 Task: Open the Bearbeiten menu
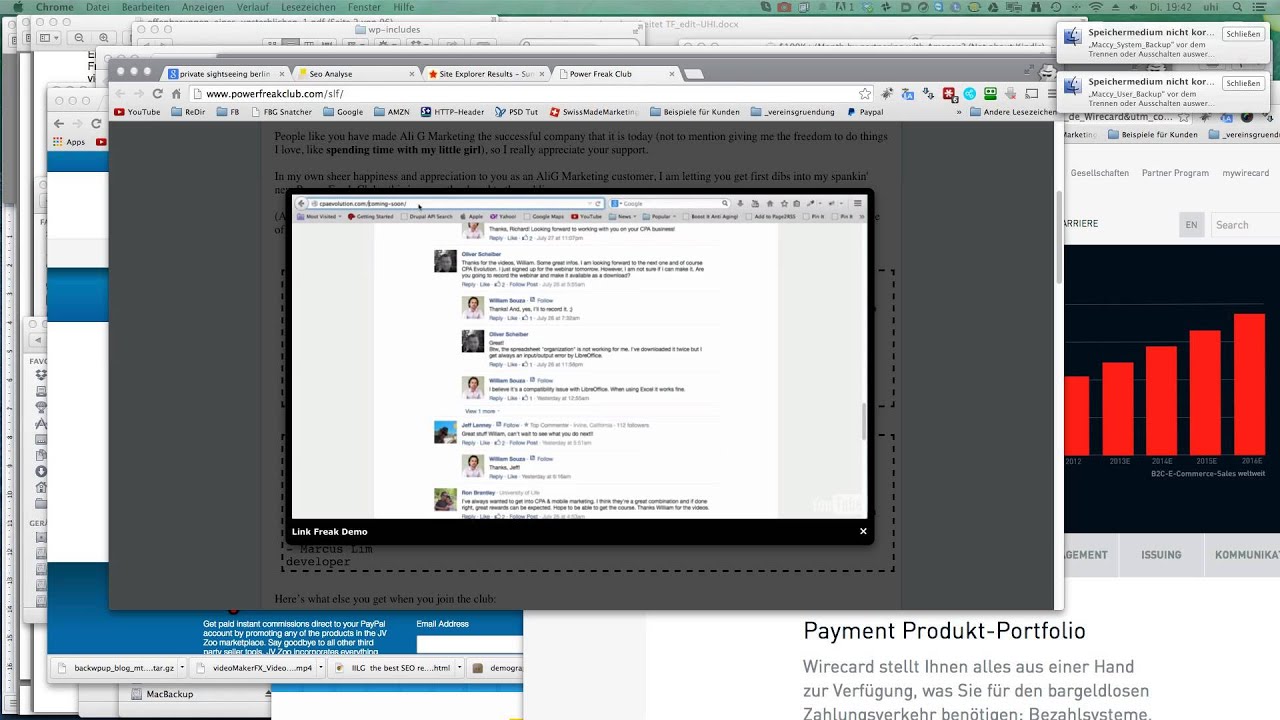coord(145,7)
